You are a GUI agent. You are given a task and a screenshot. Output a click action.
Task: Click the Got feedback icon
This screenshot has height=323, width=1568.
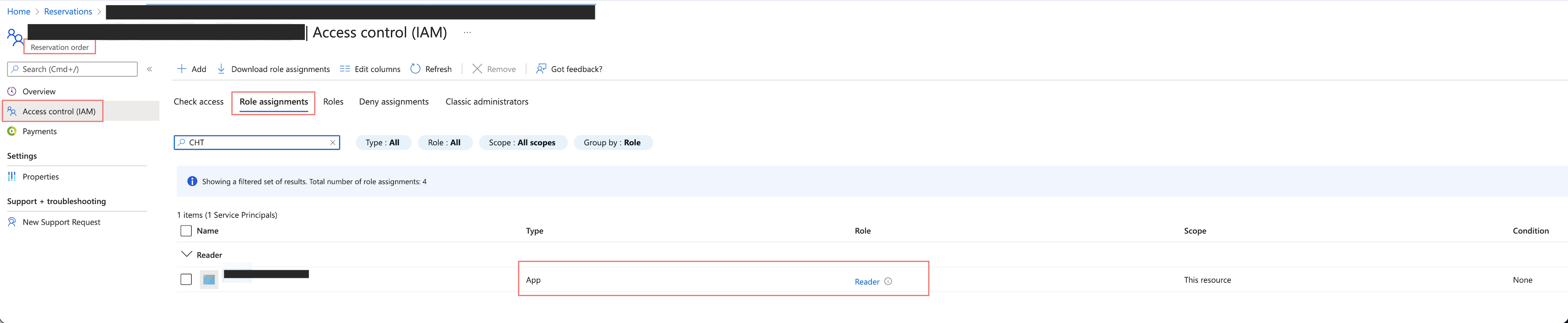(x=540, y=69)
